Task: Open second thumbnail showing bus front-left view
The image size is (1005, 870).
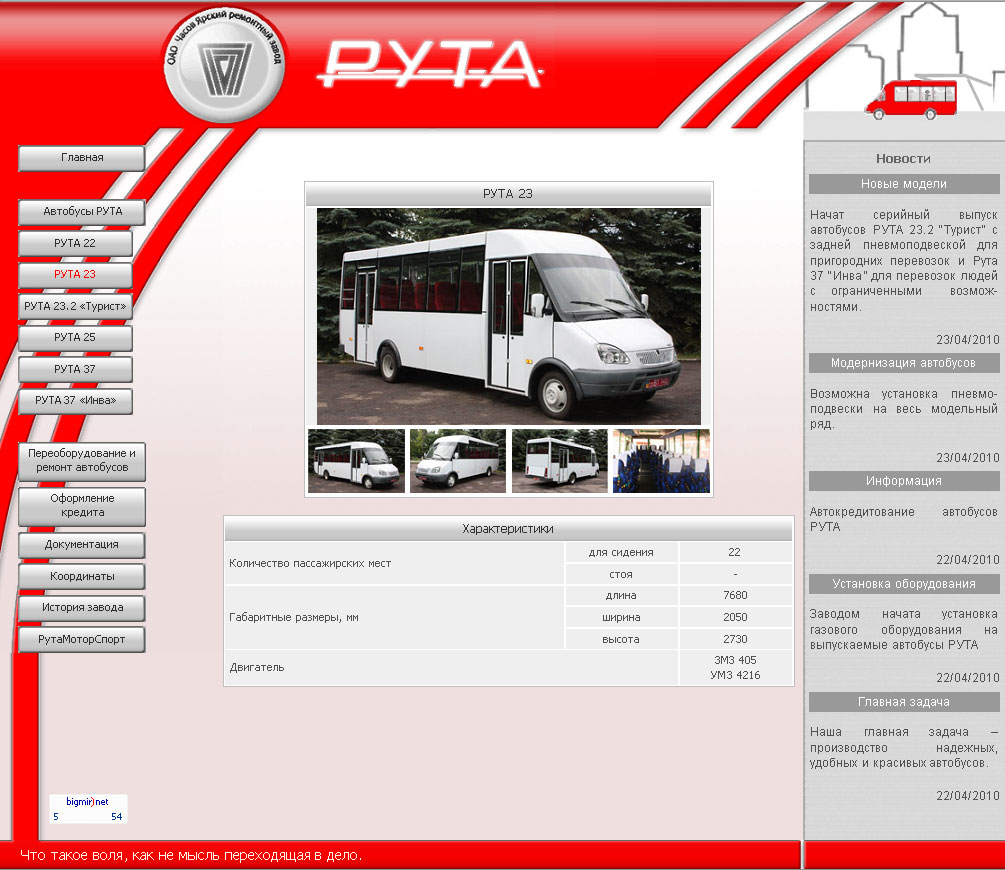Action: 458,461
